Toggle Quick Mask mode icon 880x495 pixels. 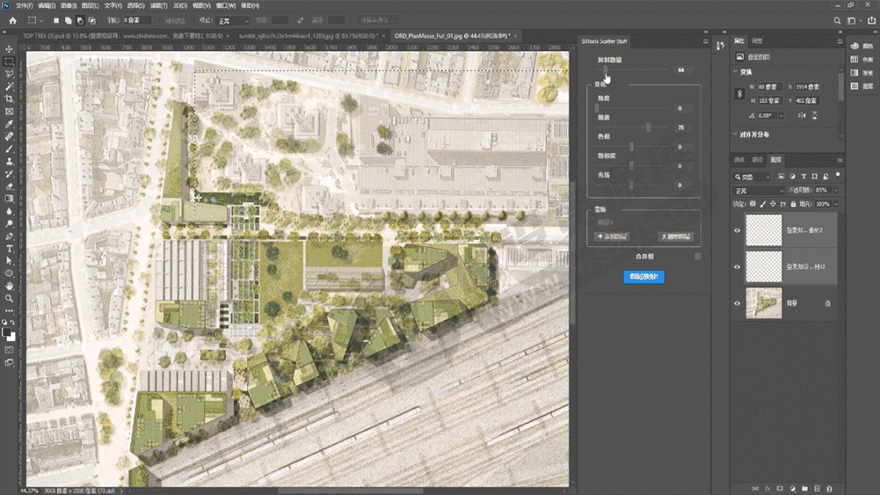[9, 350]
